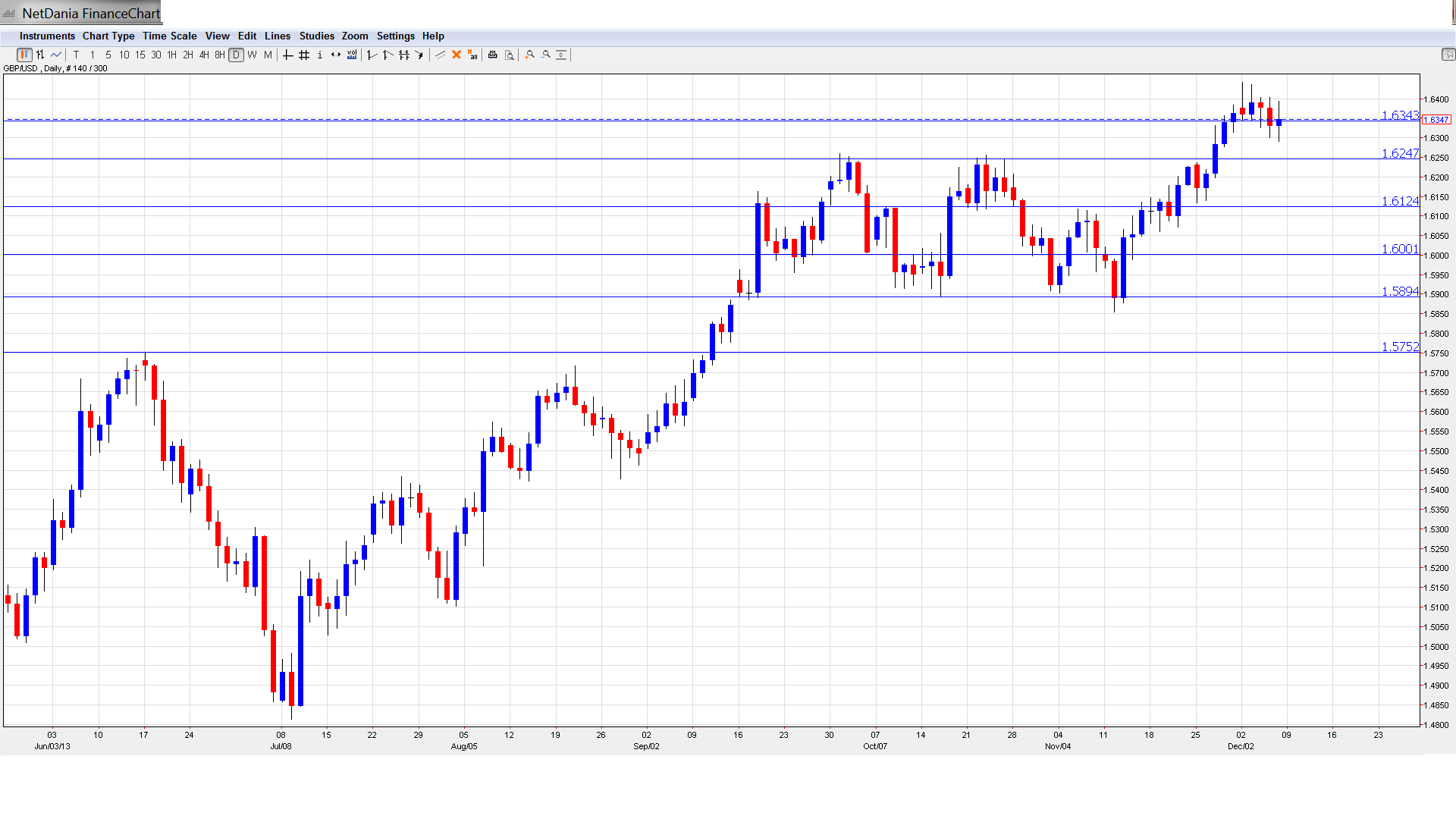Click the current price 1.6347 marker
1456x819 pixels.
[x=1436, y=120]
